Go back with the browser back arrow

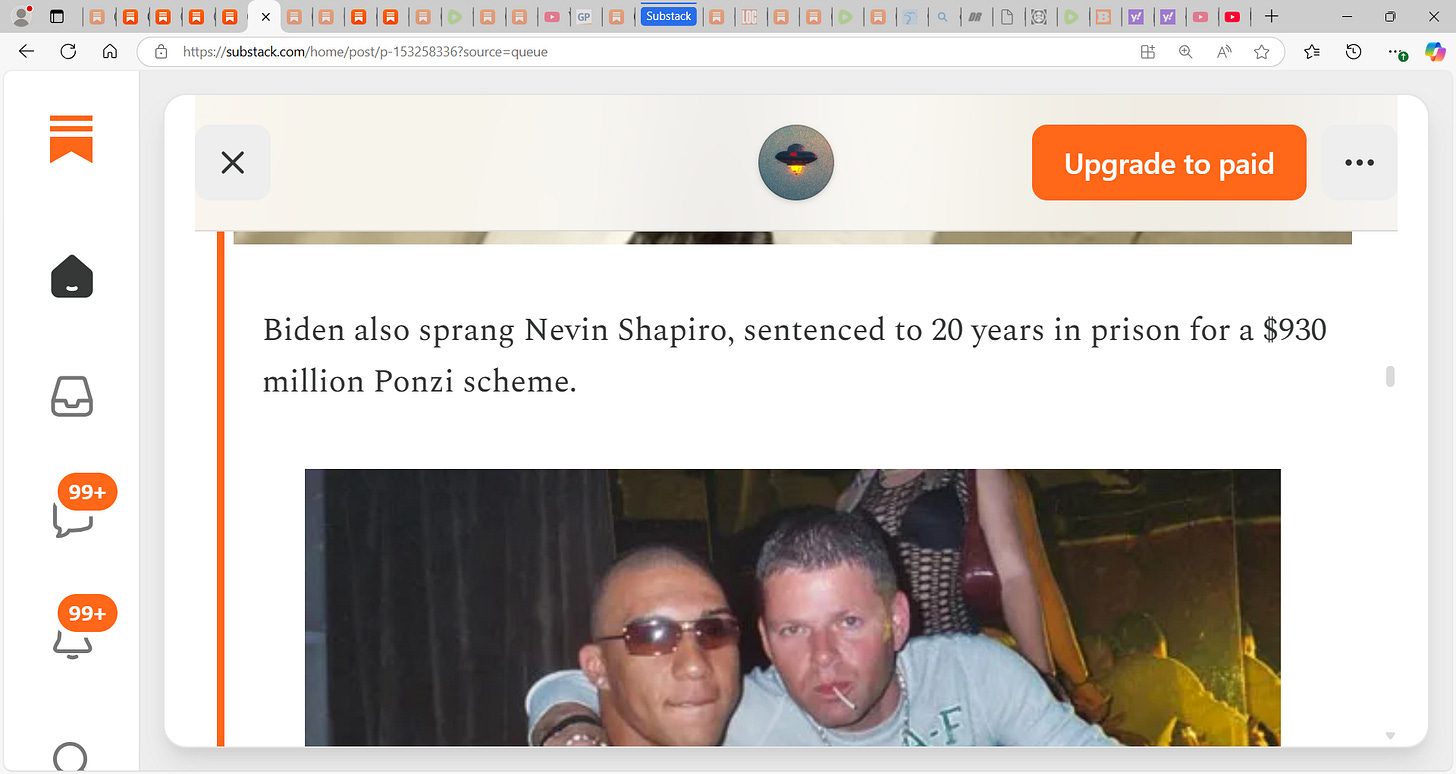tap(26, 52)
